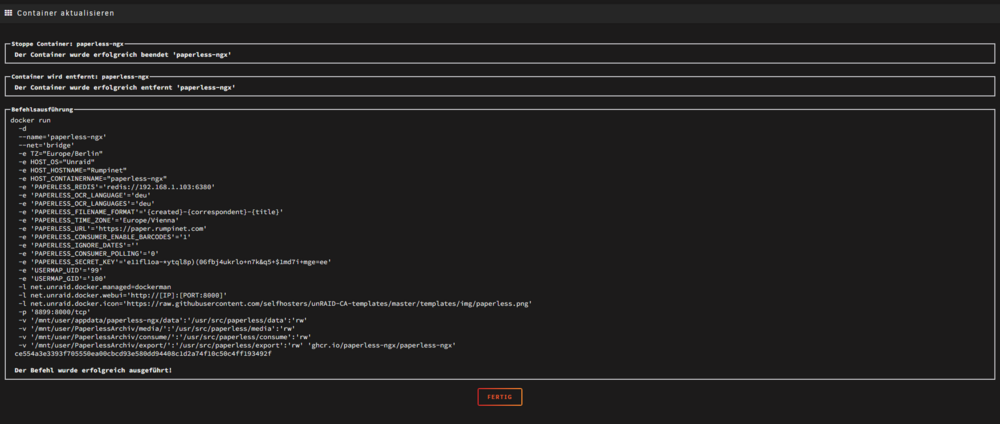Click the net.unraid.docker.webui line
Screen dimensions: 1000x424
click(122, 295)
